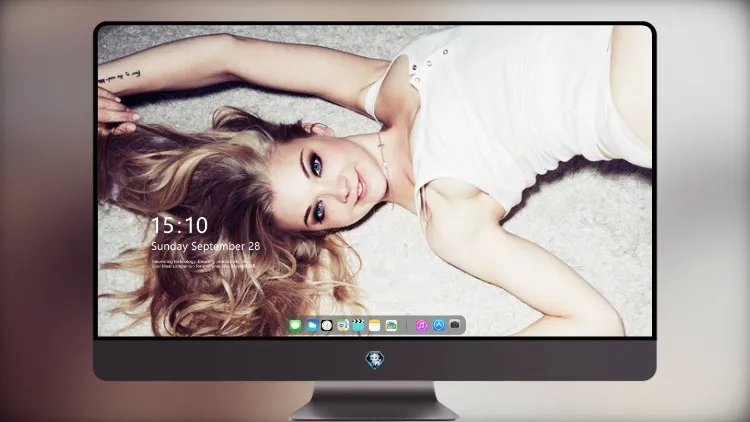The width and height of the screenshot is (750, 422).
Task: Open the yellow Notes app in dock
Action: [x=375, y=326]
